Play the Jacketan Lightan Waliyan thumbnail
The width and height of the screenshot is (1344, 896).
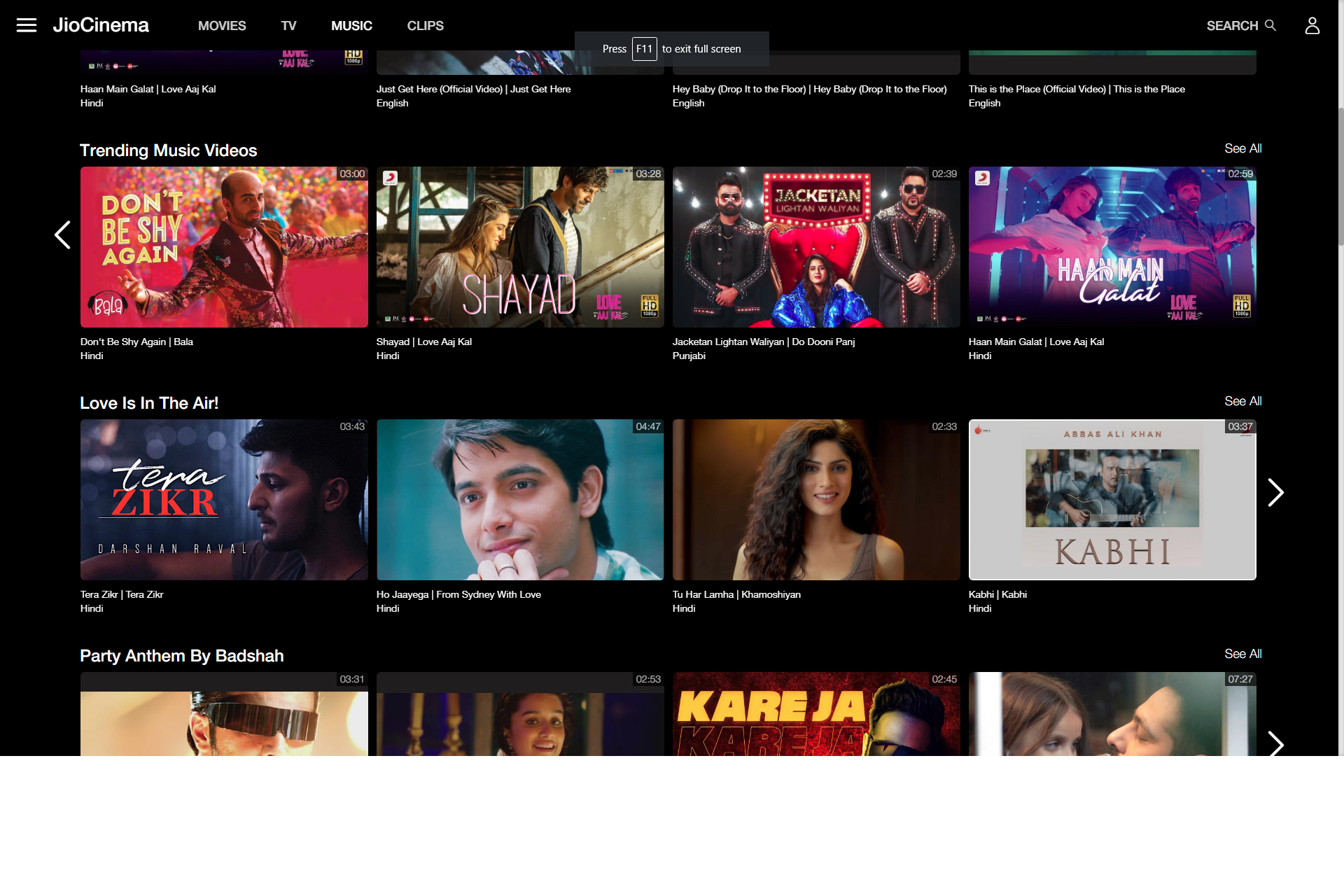click(816, 247)
